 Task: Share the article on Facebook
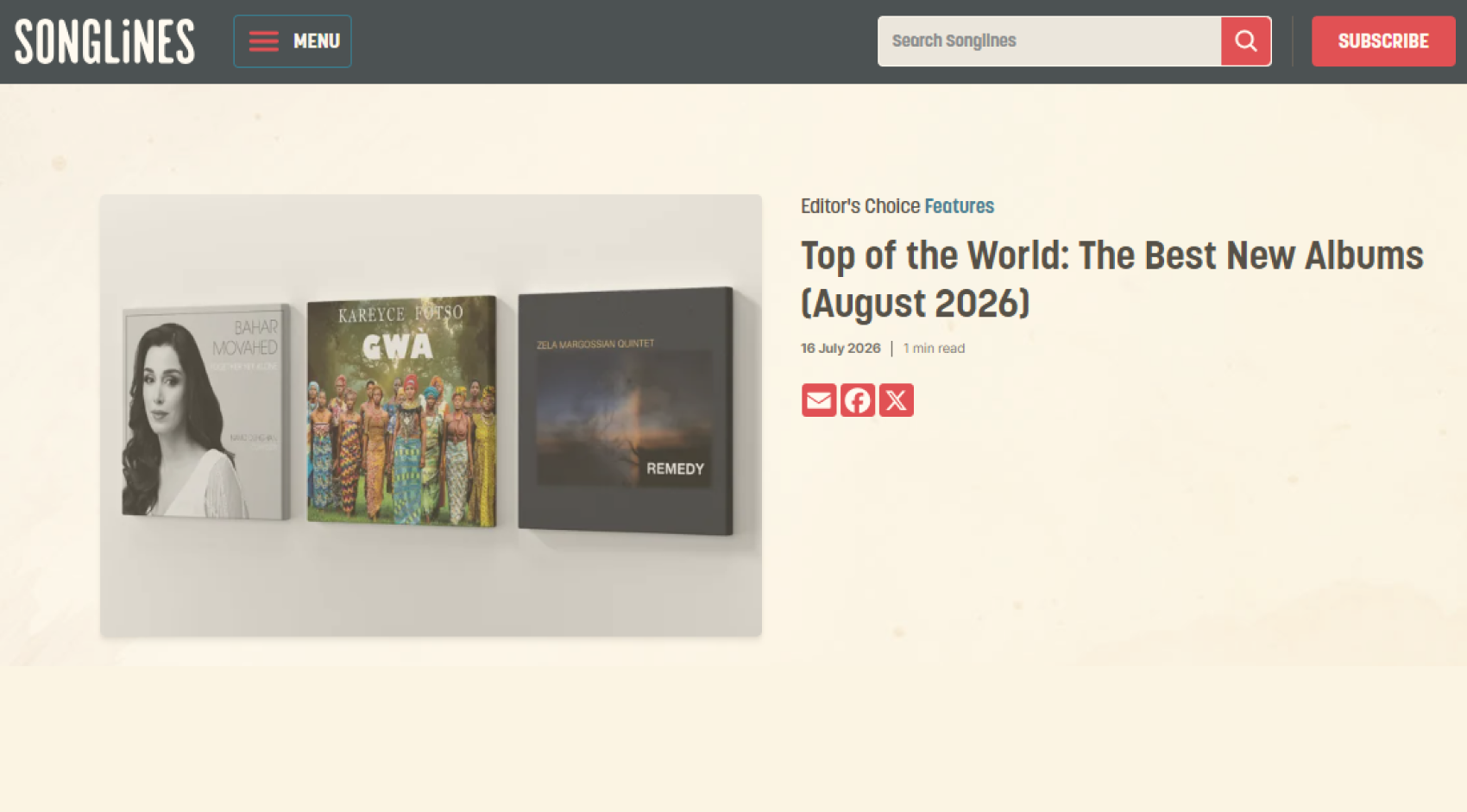pyautogui.click(x=858, y=400)
